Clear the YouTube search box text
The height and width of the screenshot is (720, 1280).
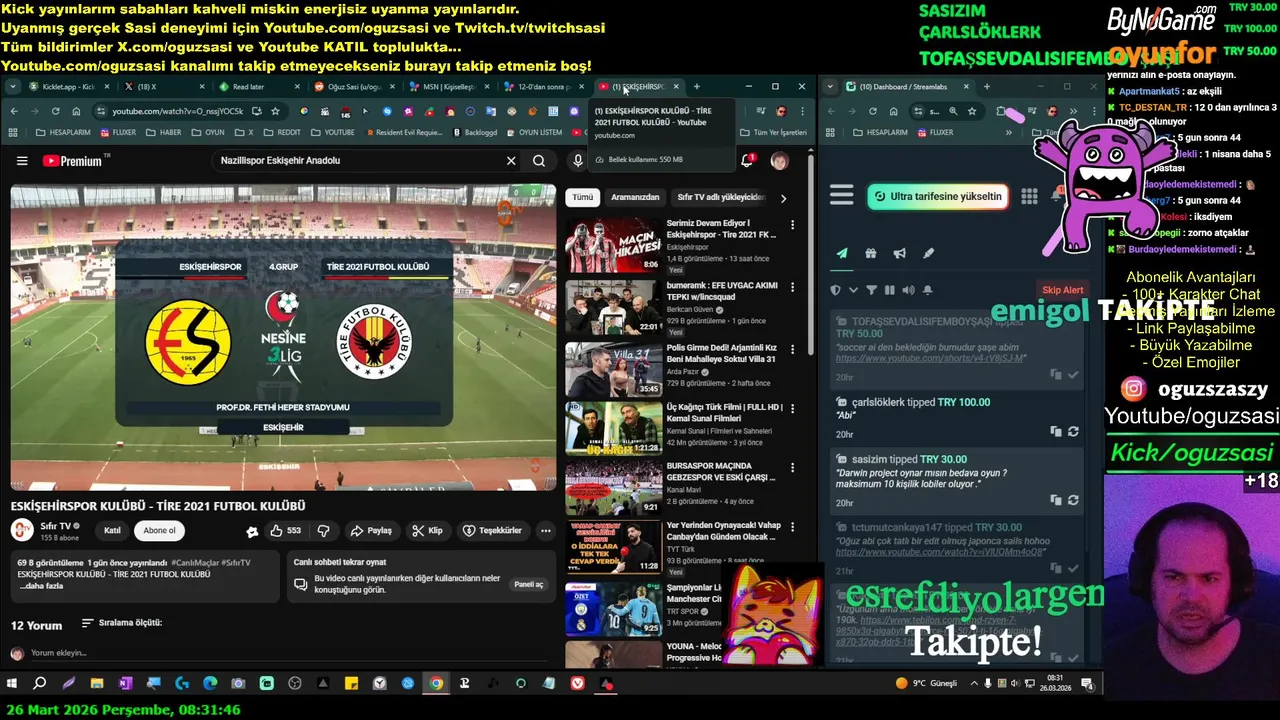tap(511, 161)
